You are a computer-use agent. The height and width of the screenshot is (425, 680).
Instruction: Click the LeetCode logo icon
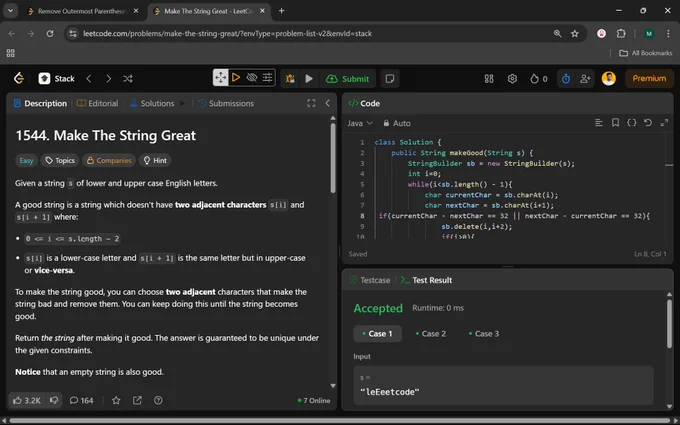(19, 78)
